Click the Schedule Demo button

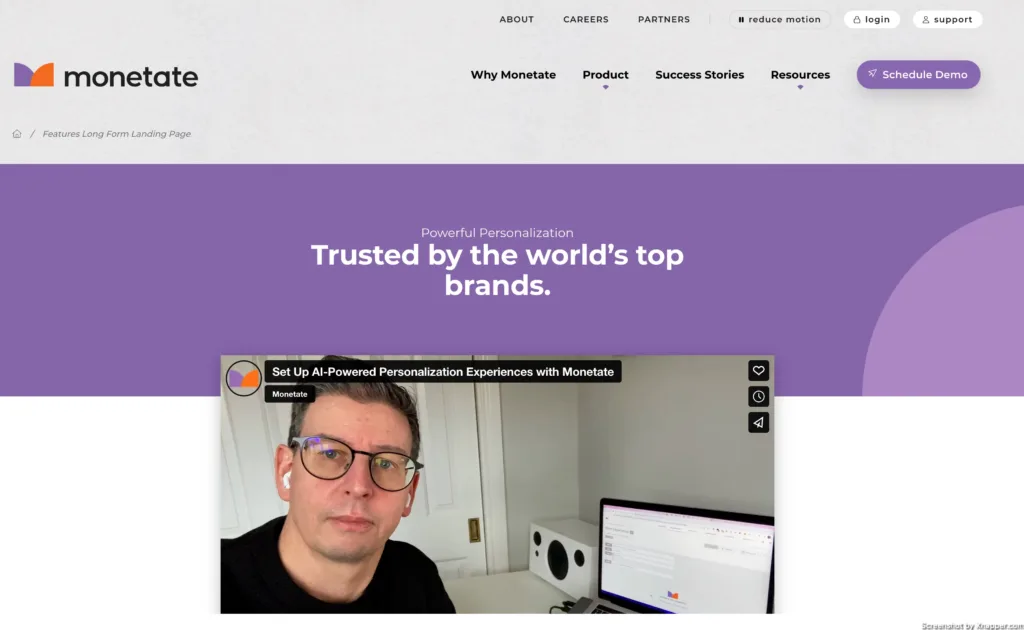tap(918, 74)
